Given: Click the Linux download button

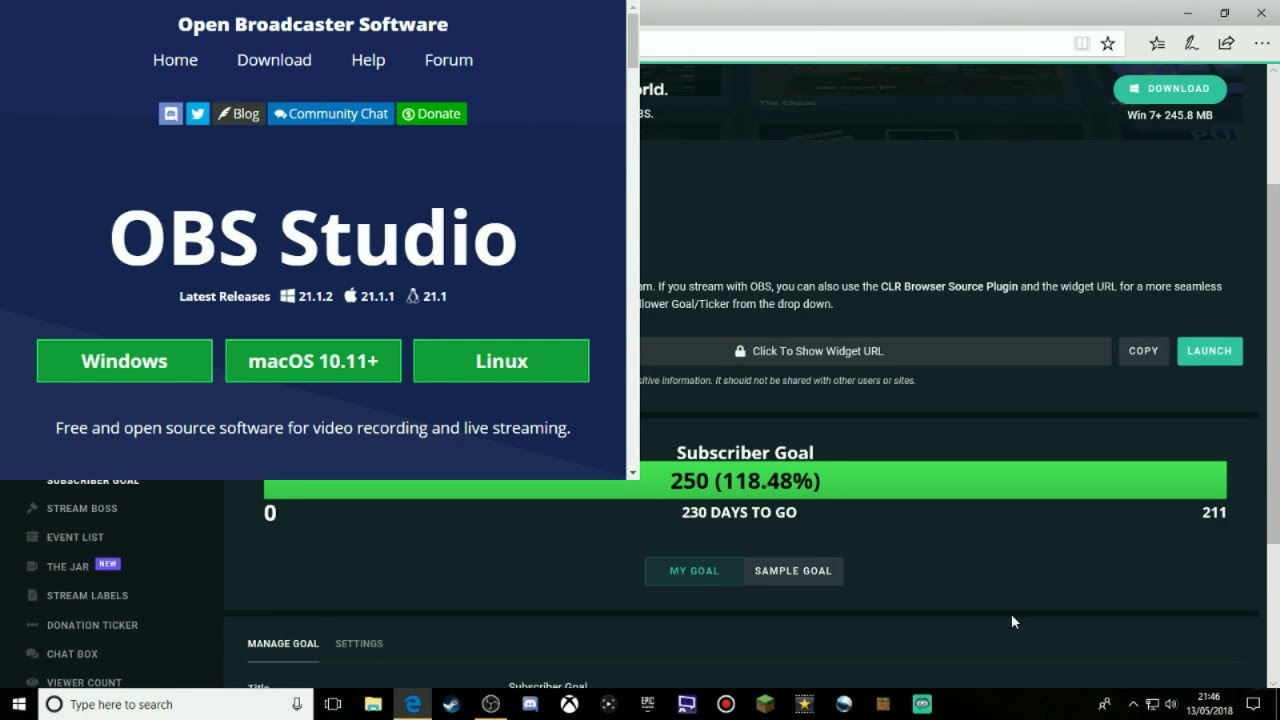Looking at the screenshot, I should [x=501, y=361].
